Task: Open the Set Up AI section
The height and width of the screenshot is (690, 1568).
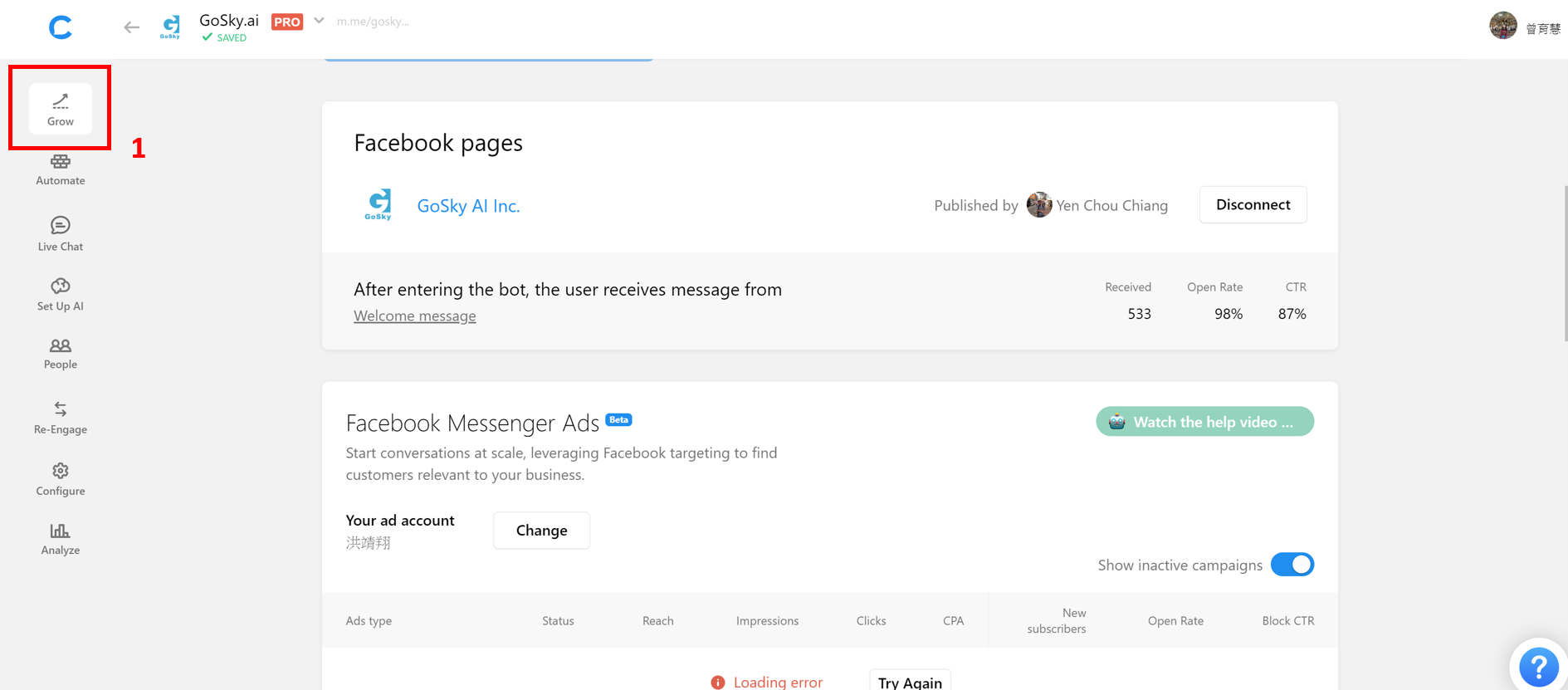Action: point(60,295)
